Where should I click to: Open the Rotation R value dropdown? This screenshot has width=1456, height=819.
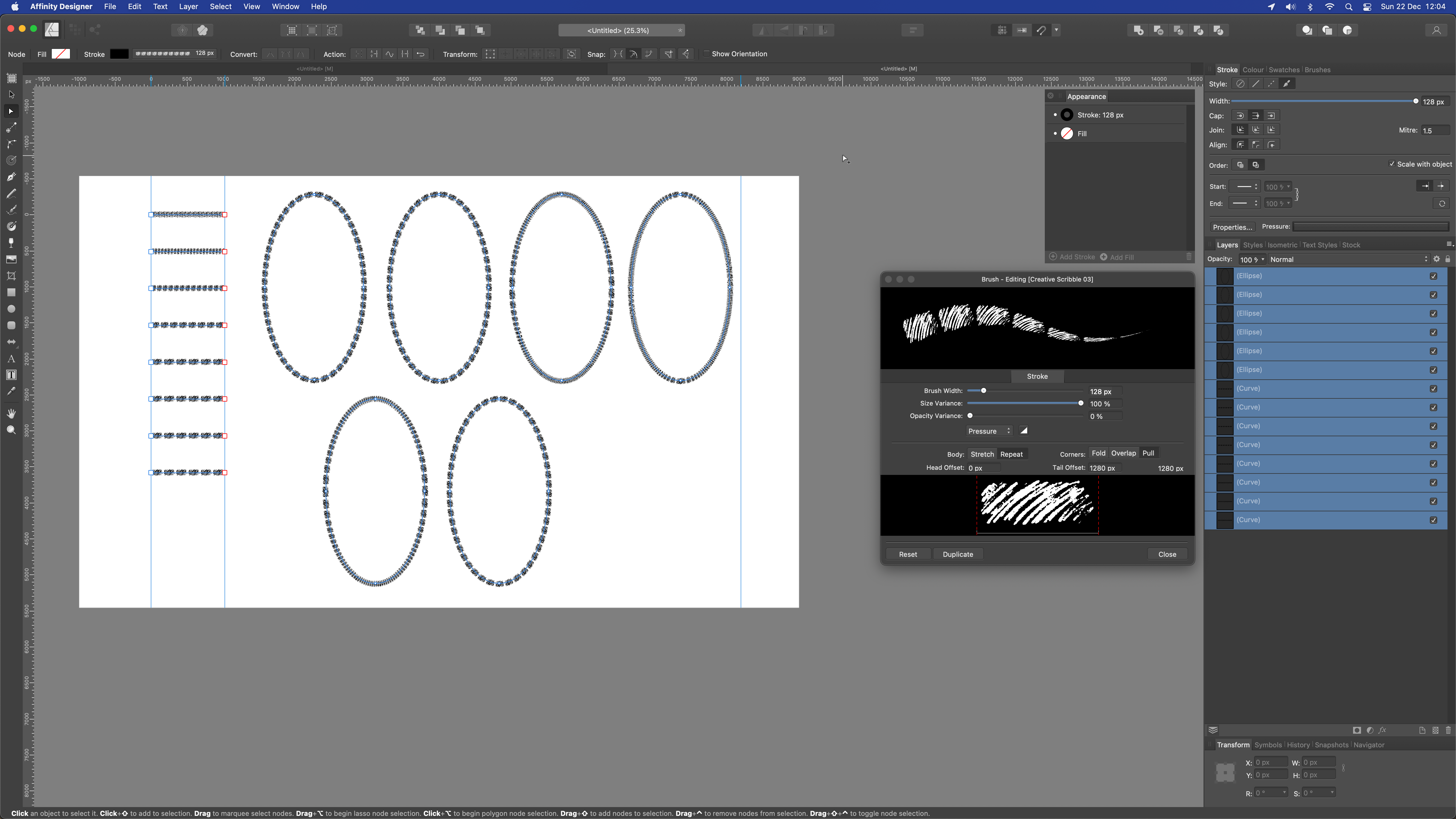click(1284, 793)
